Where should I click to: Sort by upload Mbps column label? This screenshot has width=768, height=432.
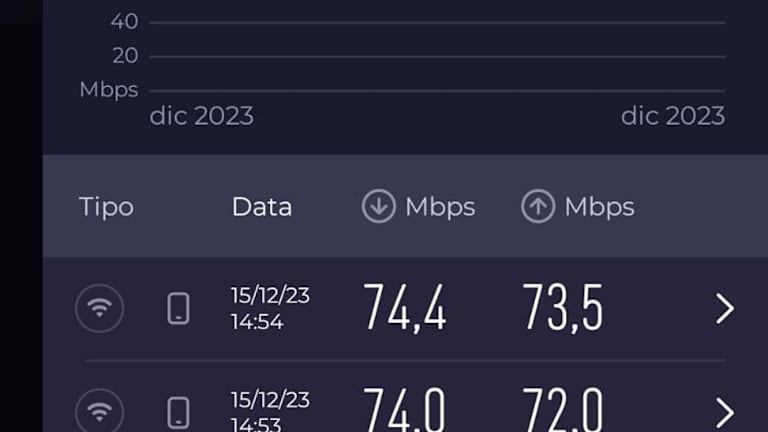599,207
